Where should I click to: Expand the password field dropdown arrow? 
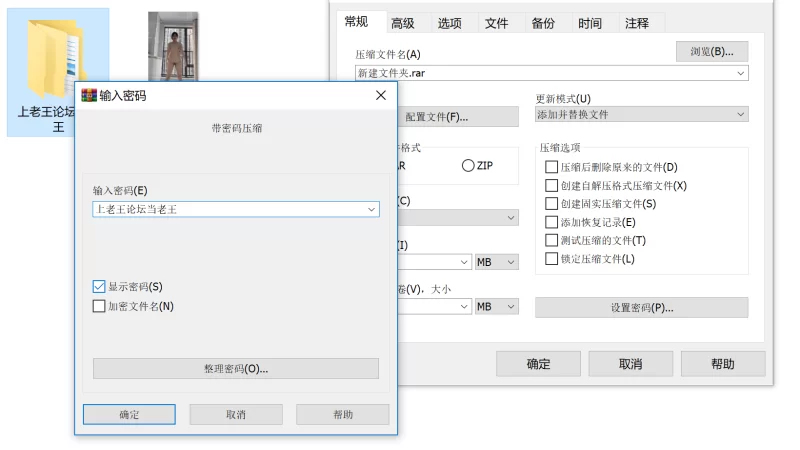coord(372,210)
